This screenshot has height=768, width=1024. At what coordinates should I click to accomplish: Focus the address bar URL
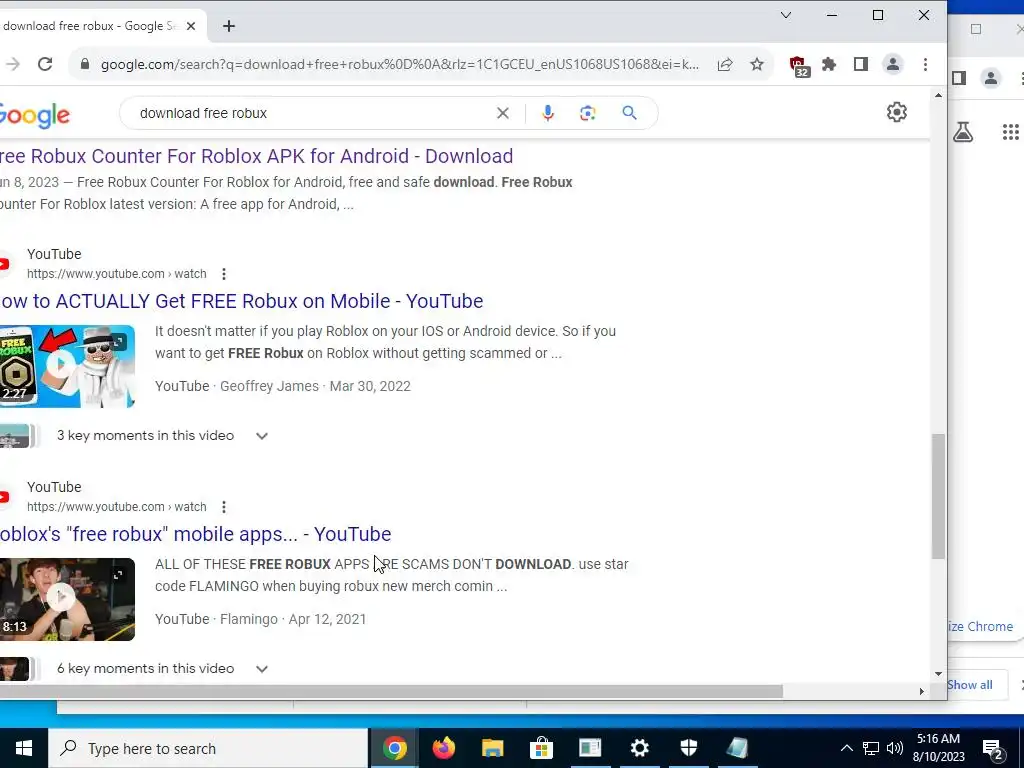click(400, 64)
